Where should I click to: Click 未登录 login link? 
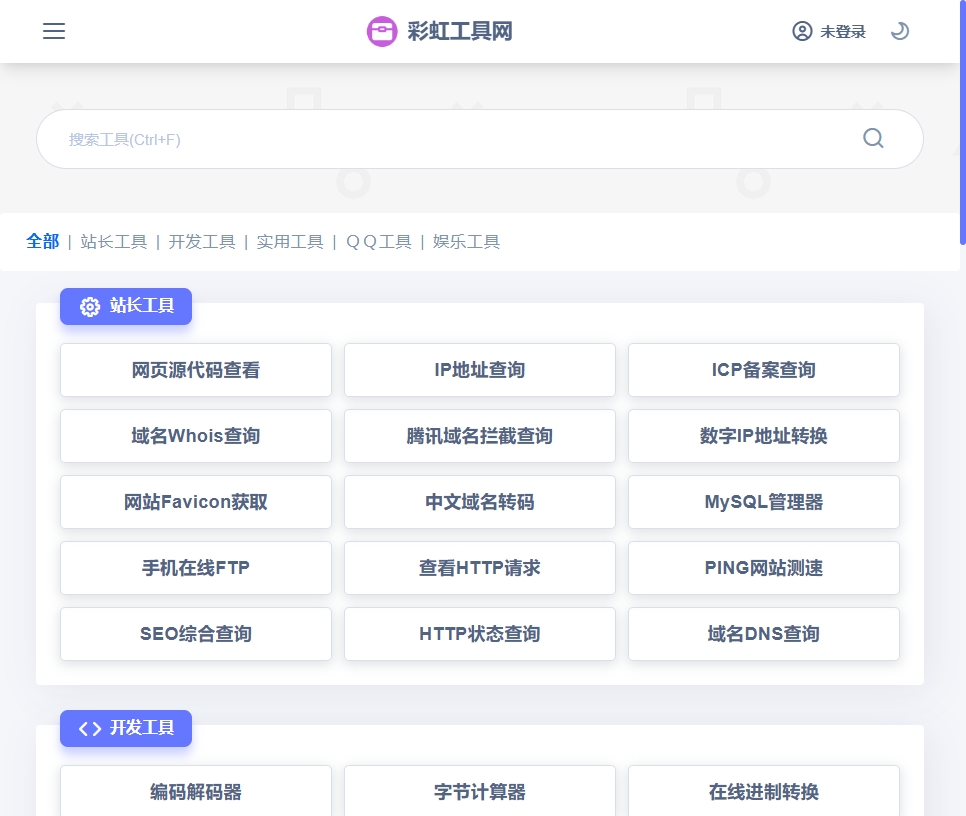(843, 31)
